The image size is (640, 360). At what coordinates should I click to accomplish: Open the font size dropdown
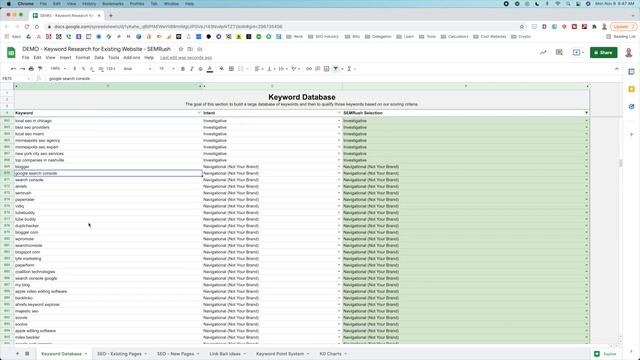(167, 69)
